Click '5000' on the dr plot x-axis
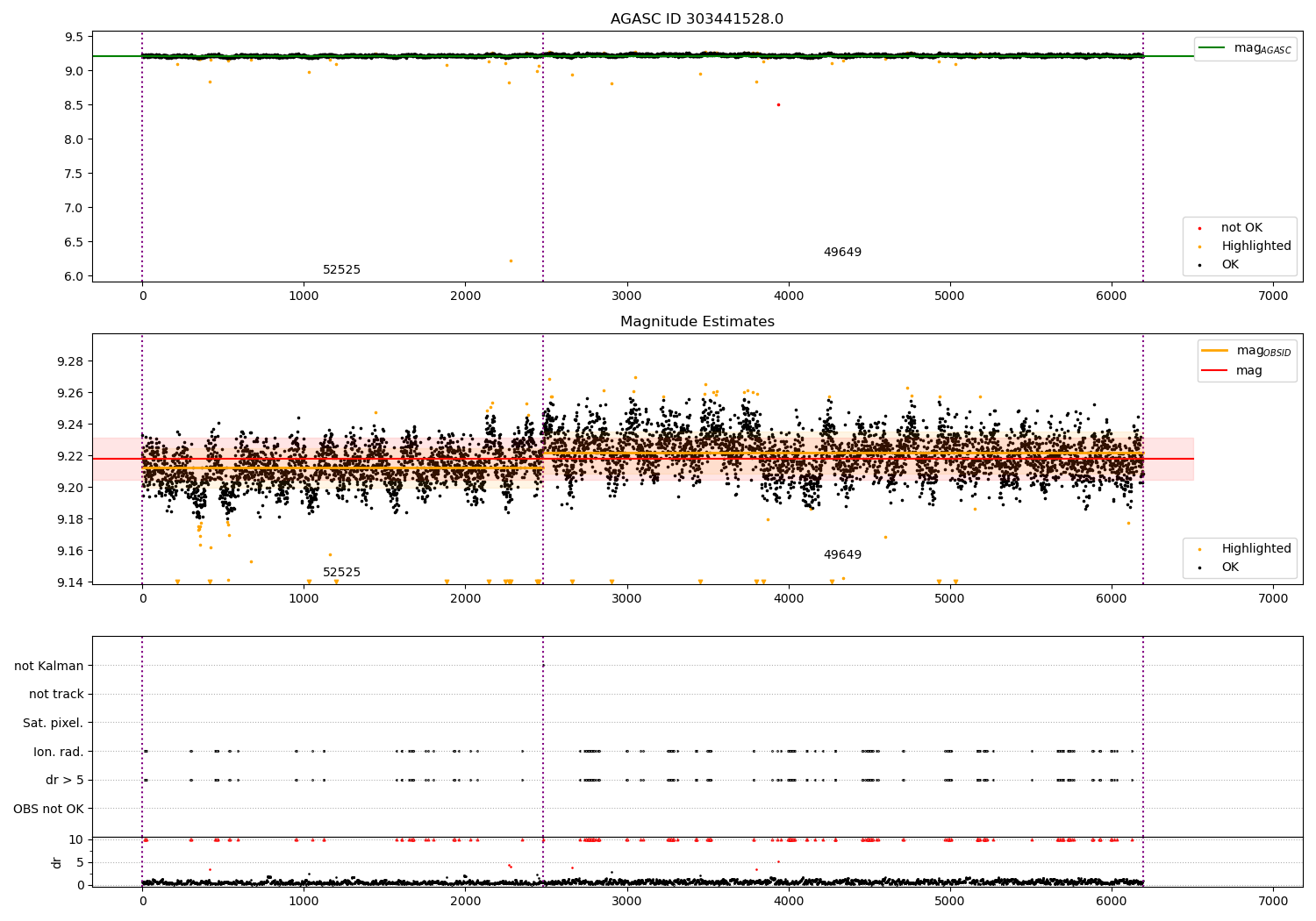The image size is (1316, 921). point(950,901)
